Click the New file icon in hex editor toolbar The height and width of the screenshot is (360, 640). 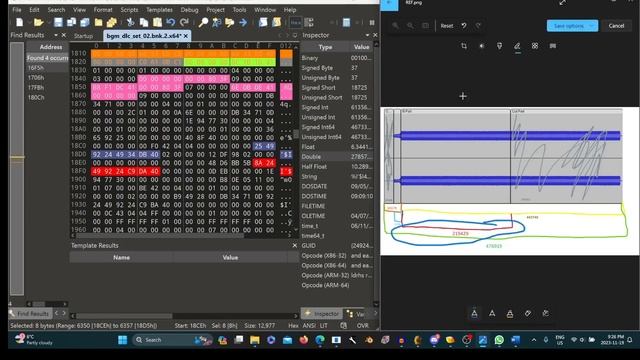[20, 22]
